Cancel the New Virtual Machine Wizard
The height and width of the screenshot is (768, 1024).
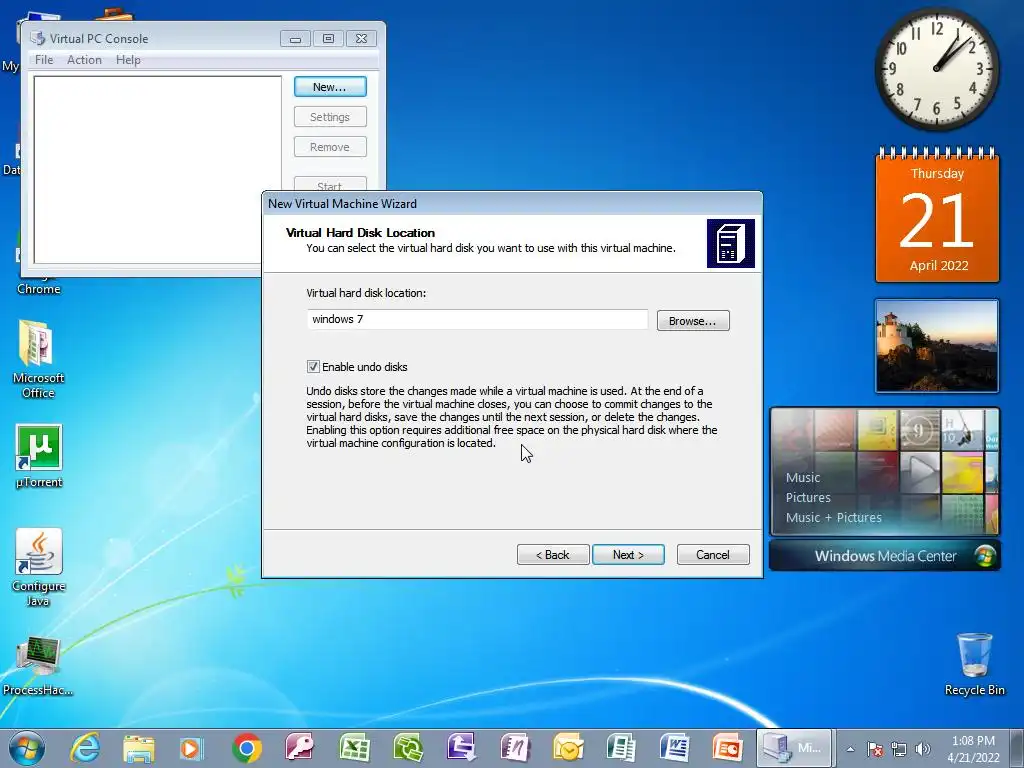(x=713, y=554)
